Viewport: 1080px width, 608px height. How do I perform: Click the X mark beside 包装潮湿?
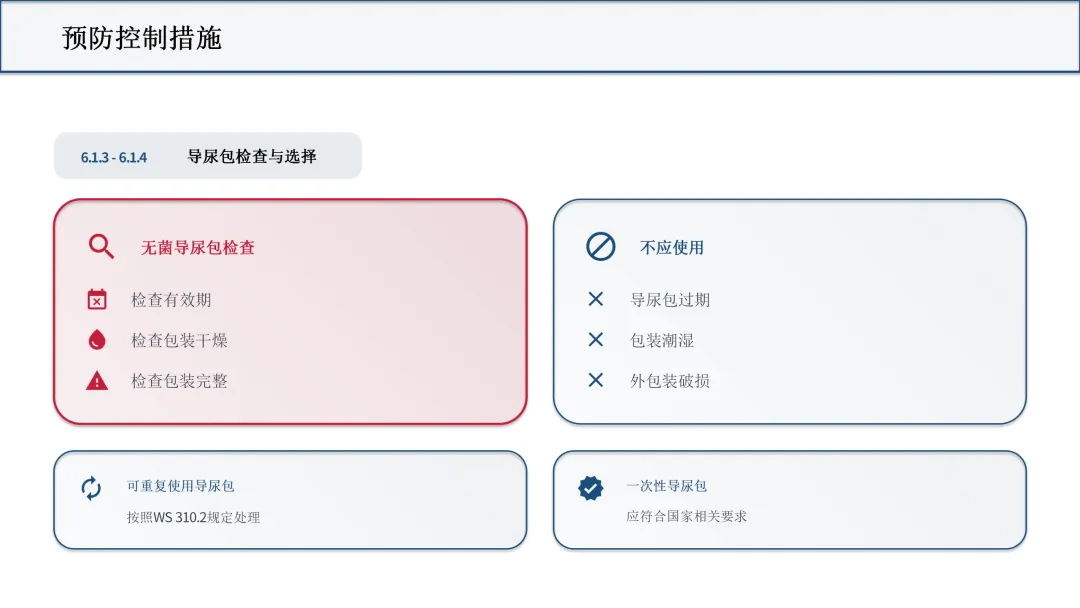point(596,339)
